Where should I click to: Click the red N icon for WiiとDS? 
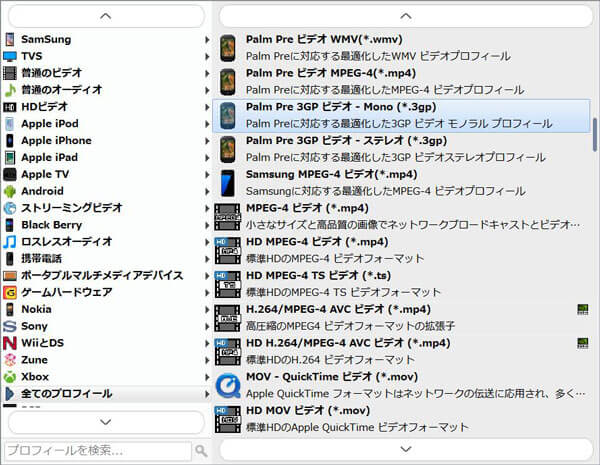tap(10, 343)
